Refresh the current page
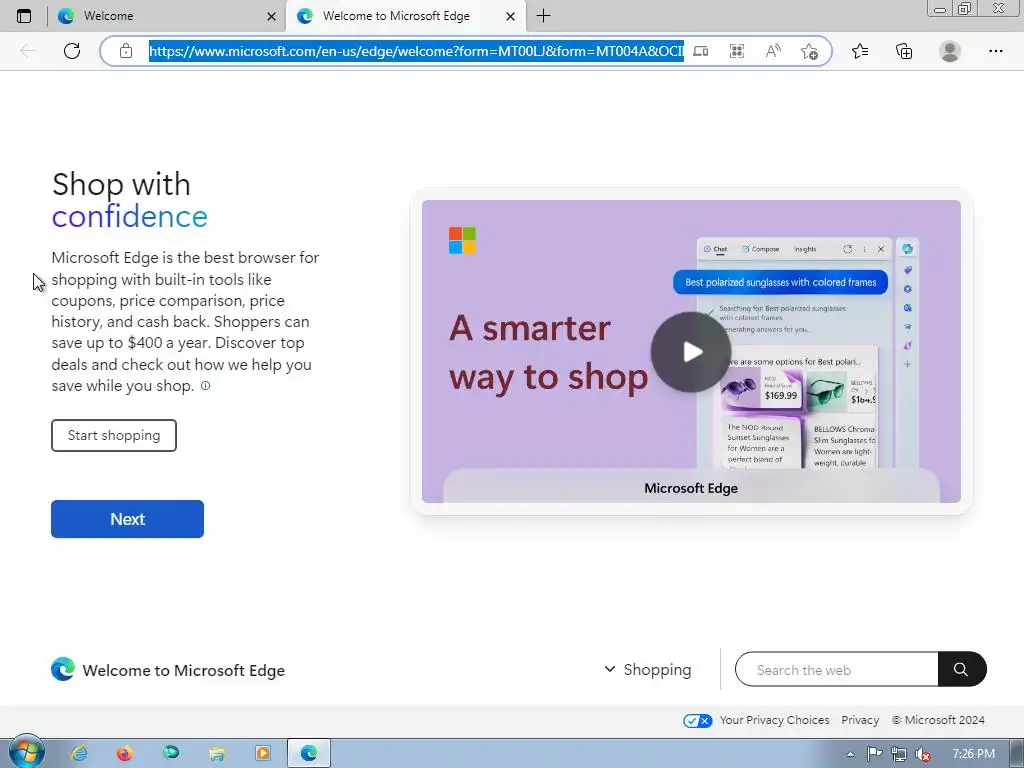 tap(72, 51)
